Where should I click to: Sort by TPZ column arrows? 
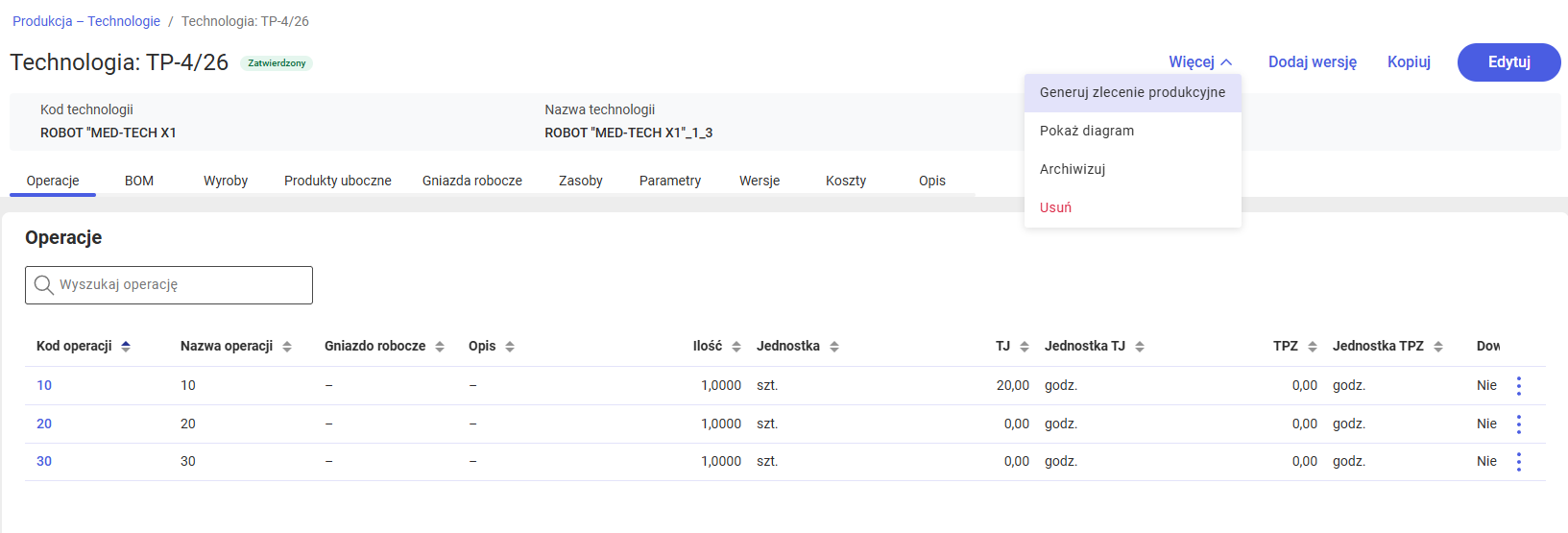(x=1313, y=347)
